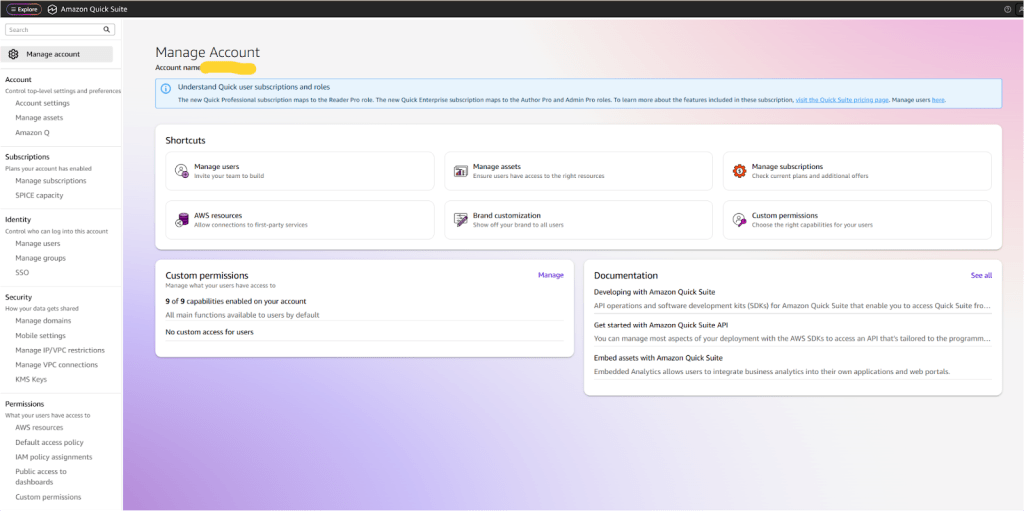Click Manage link in Custom permissions card
The image size is (1024, 511).
click(x=550, y=275)
